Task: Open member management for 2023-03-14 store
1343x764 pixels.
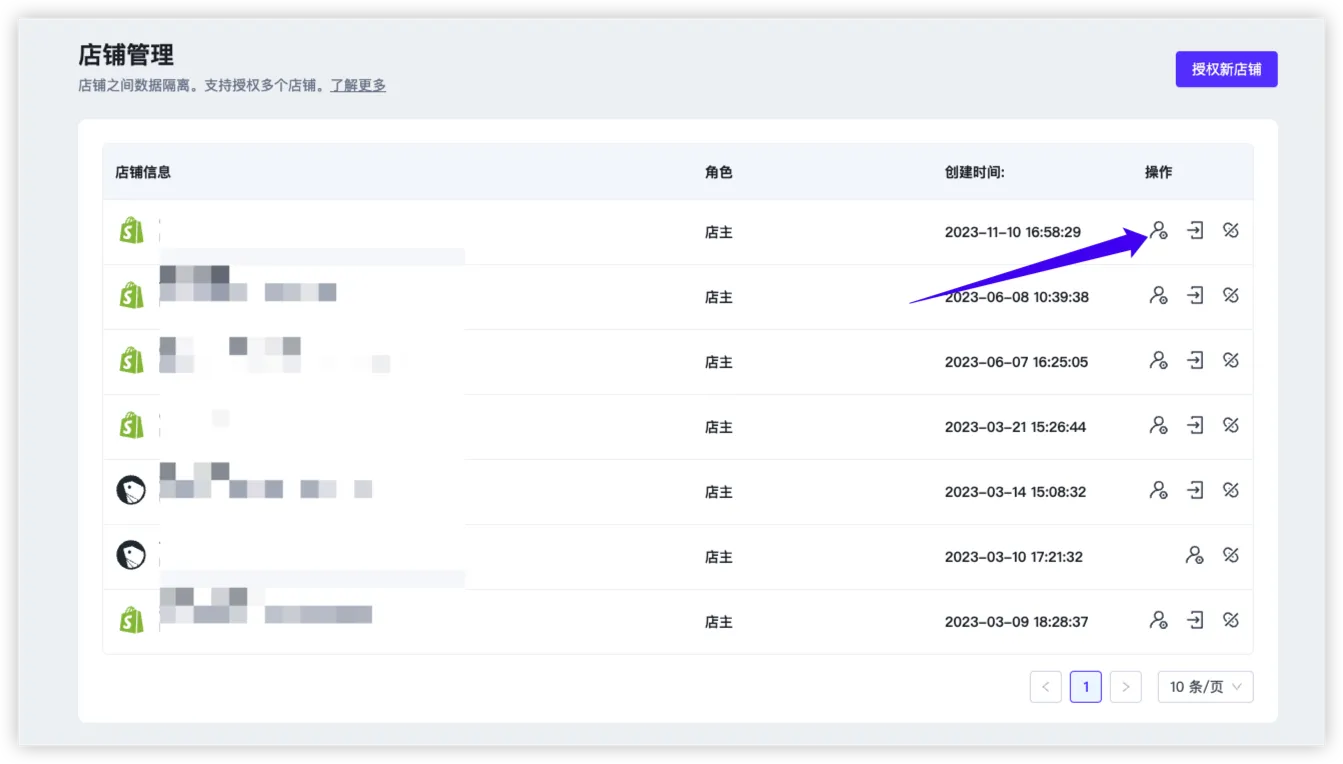Action: coord(1158,491)
